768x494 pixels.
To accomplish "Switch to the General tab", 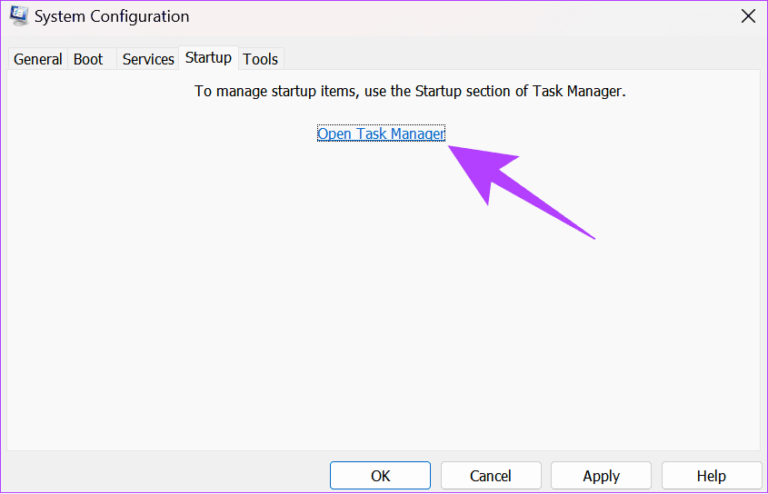I will 38,59.
